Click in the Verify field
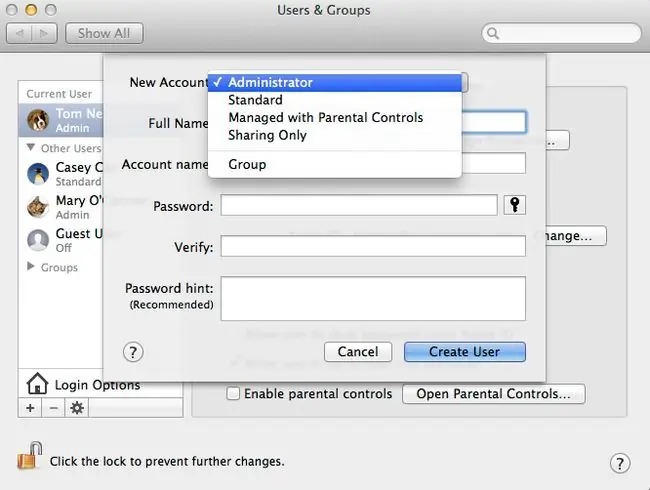This screenshot has height=490, width=650. point(373,246)
